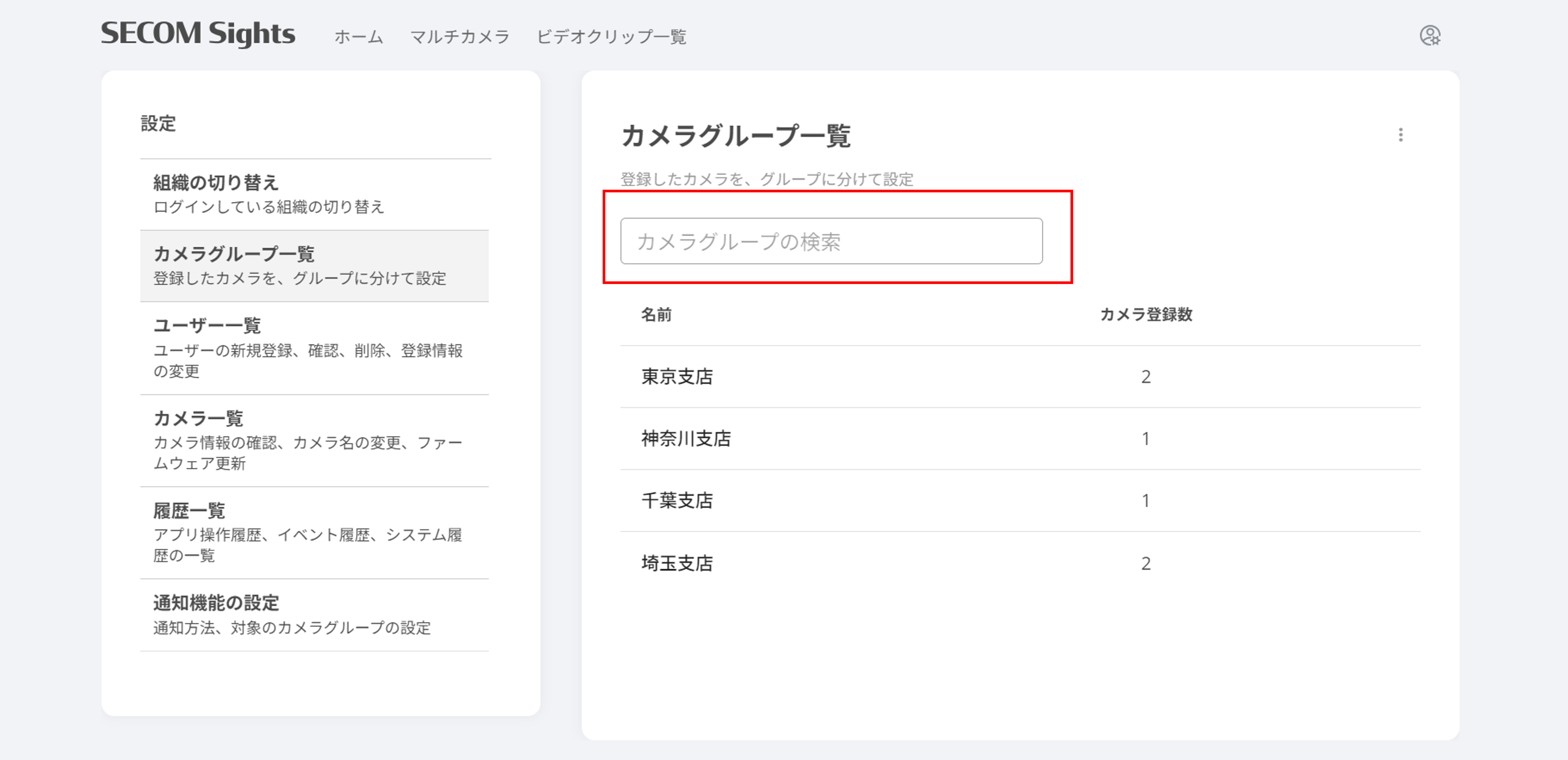Open the 東京支店 camera group row
The height and width of the screenshot is (760, 1568).
(x=1020, y=377)
